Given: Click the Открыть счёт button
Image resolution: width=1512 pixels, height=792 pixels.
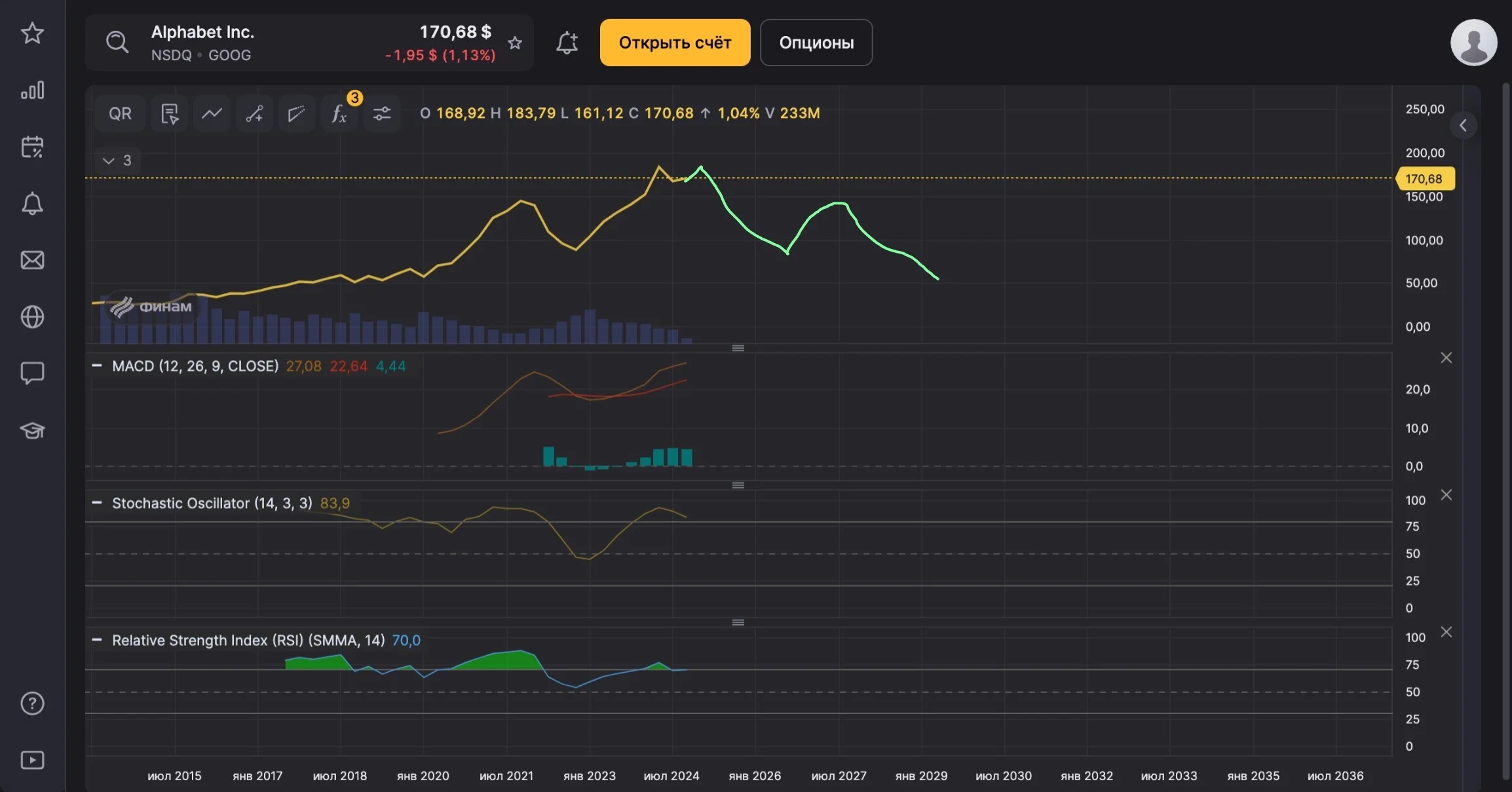Looking at the screenshot, I should coord(675,43).
